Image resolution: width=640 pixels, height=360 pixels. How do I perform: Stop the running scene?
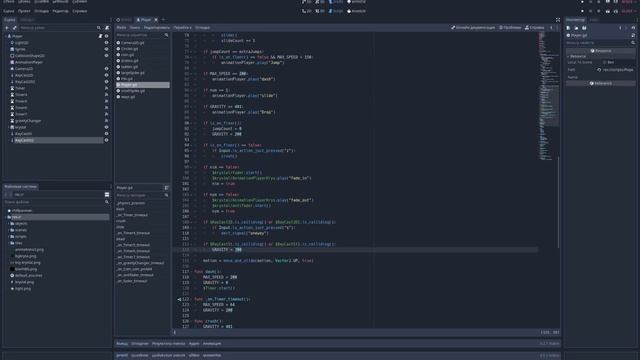(x=599, y=11)
